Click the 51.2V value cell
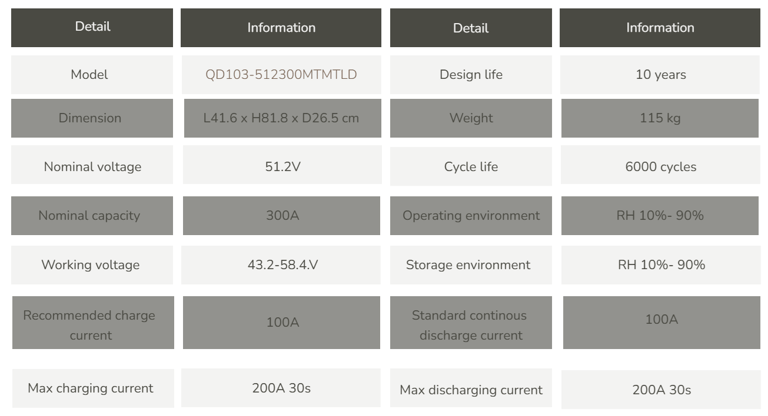The width and height of the screenshot is (768, 416). point(282,165)
